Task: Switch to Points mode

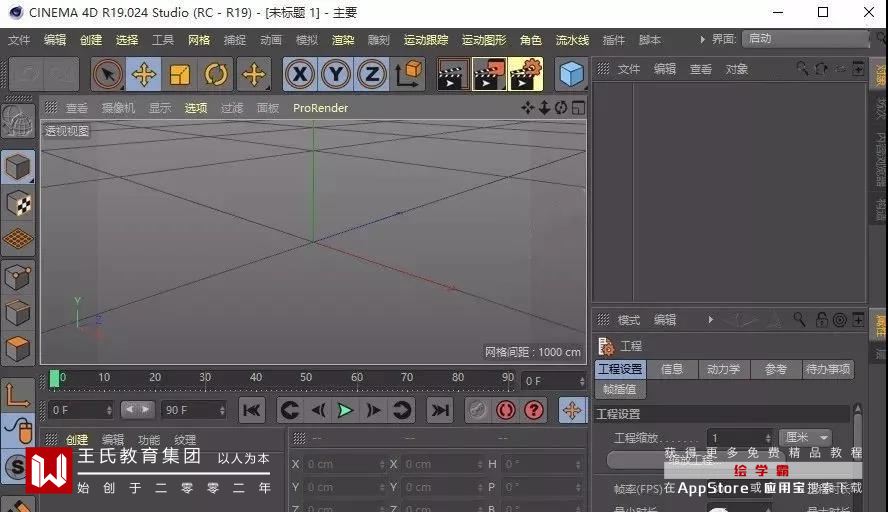Action: [18, 278]
